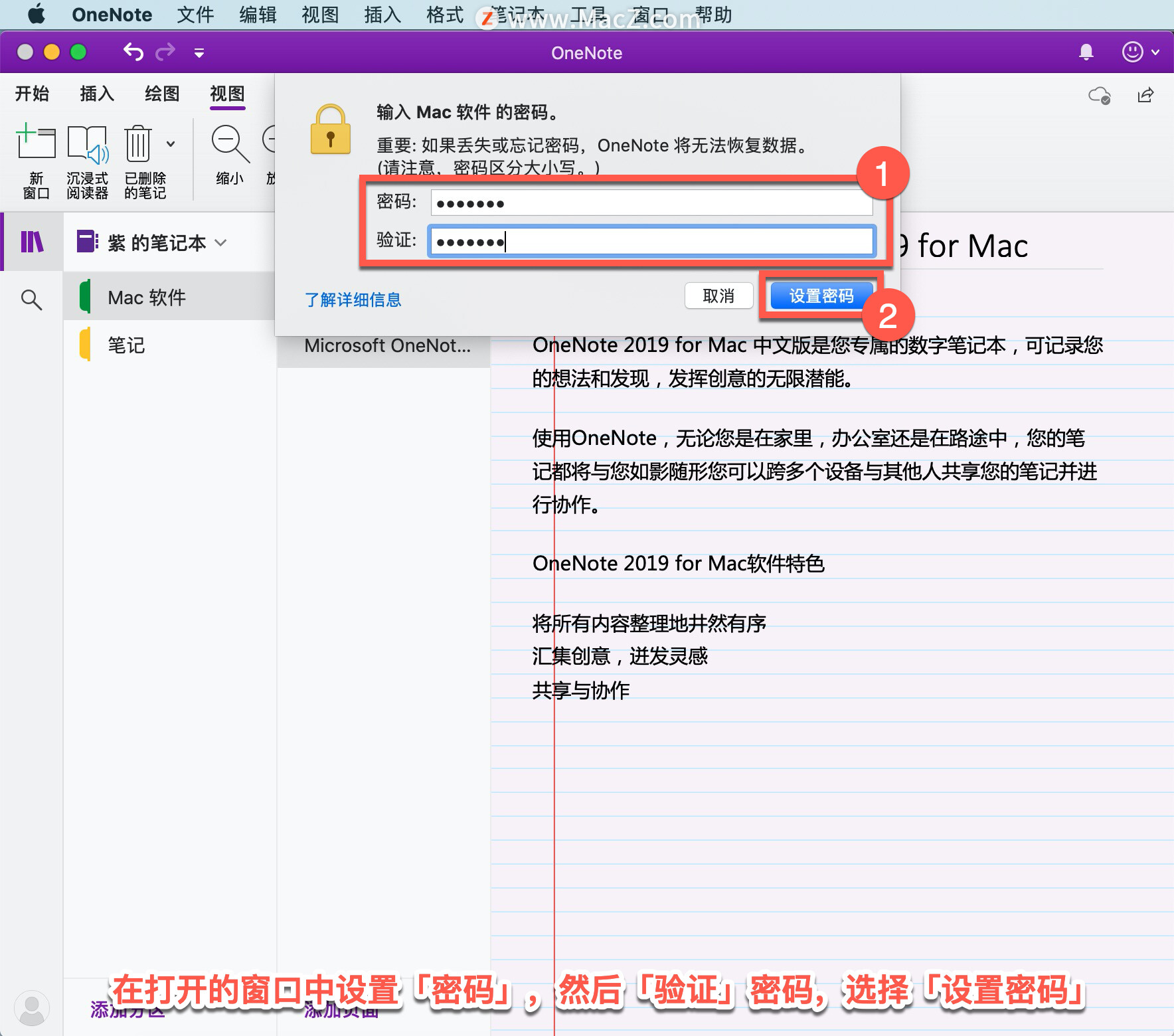This screenshot has height=1036, width=1174.
Task: Open the 文件 menu
Action: (195, 14)
